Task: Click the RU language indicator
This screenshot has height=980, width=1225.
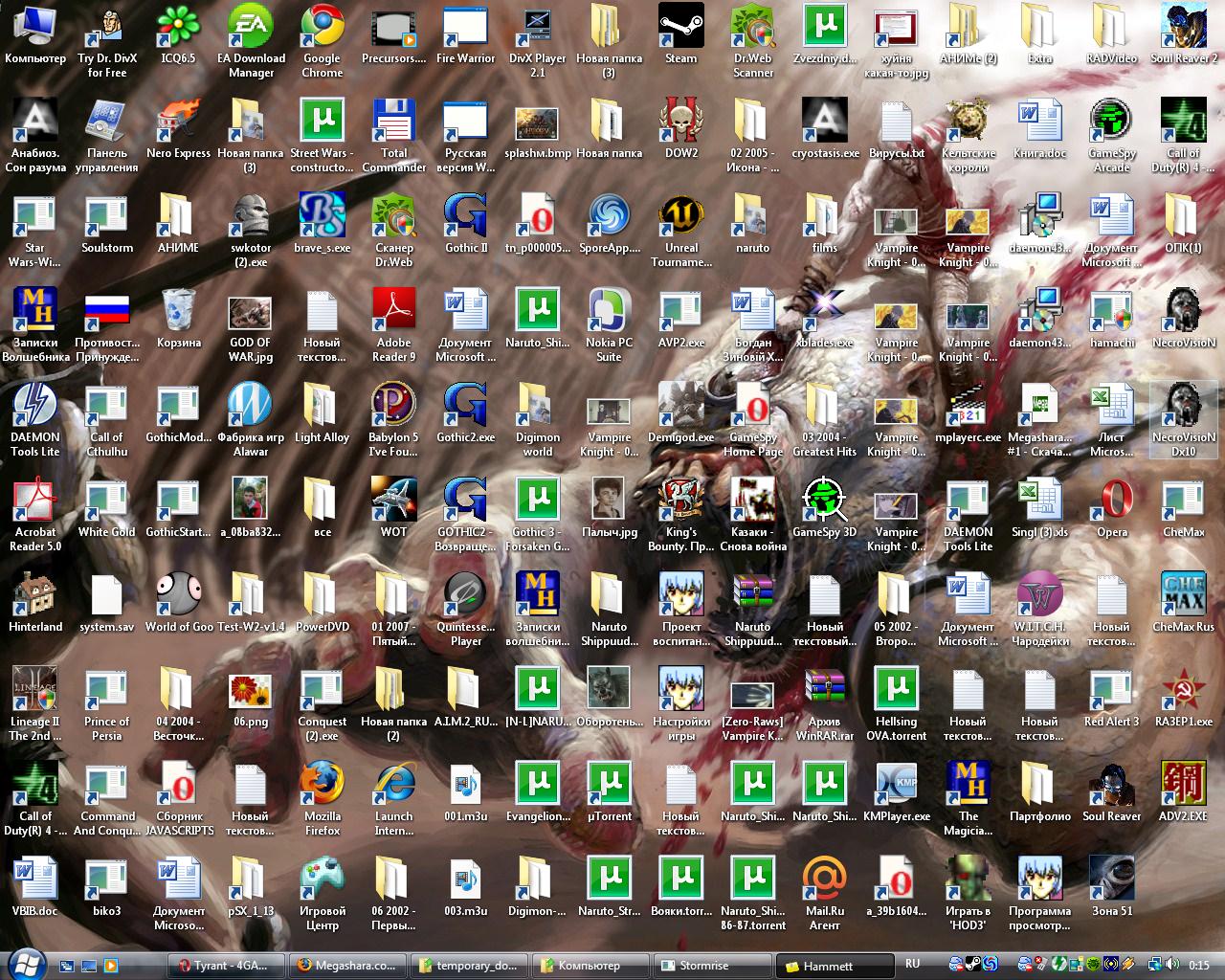Action: pyautogui.click(x=912, y=964)
